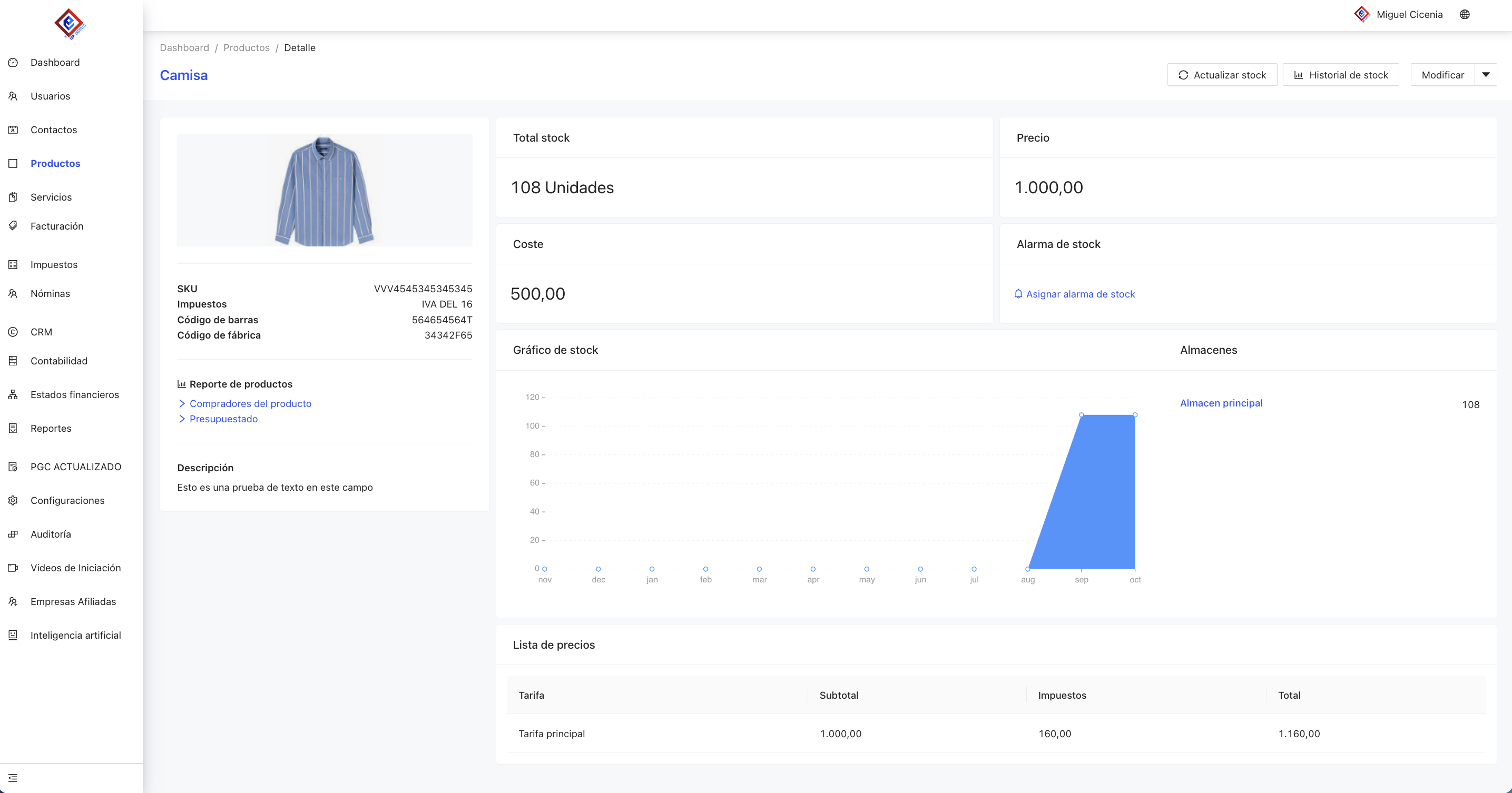This screenshot has height=793, width=1512.
Task: Click the Configuraciones gear icon
Action: click(13, 500)
